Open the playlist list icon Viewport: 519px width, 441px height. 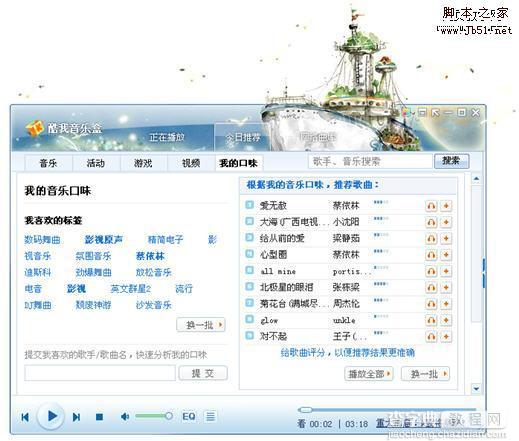pyautogui.click(x=210, y=416)
